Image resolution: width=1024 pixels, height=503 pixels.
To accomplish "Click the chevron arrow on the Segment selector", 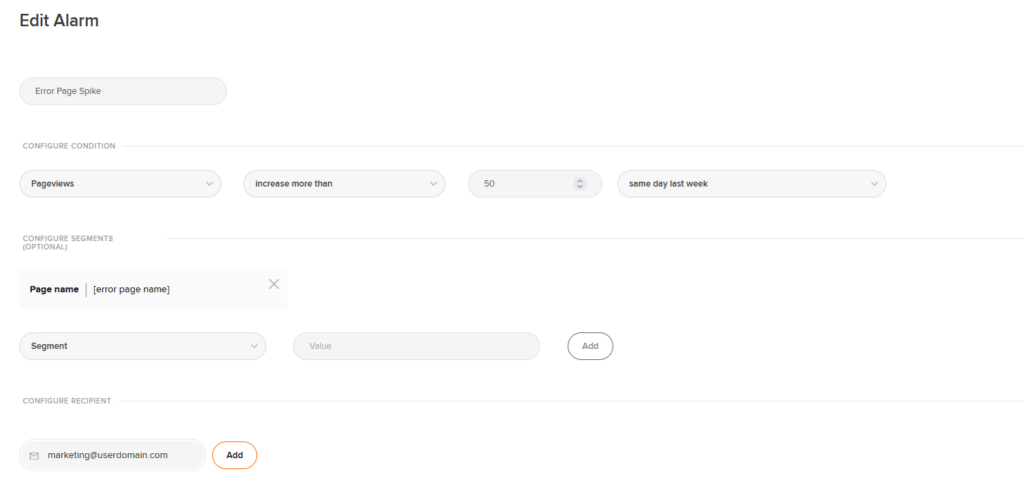I will pyautogui.click(x=254, y=346).
